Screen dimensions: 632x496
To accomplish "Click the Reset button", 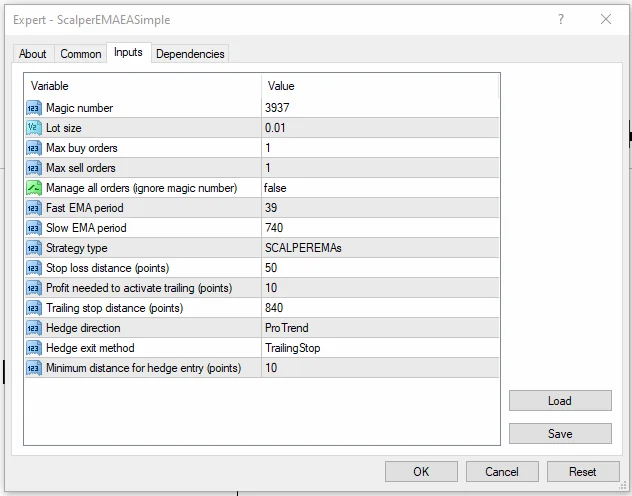I will (583, 471).
